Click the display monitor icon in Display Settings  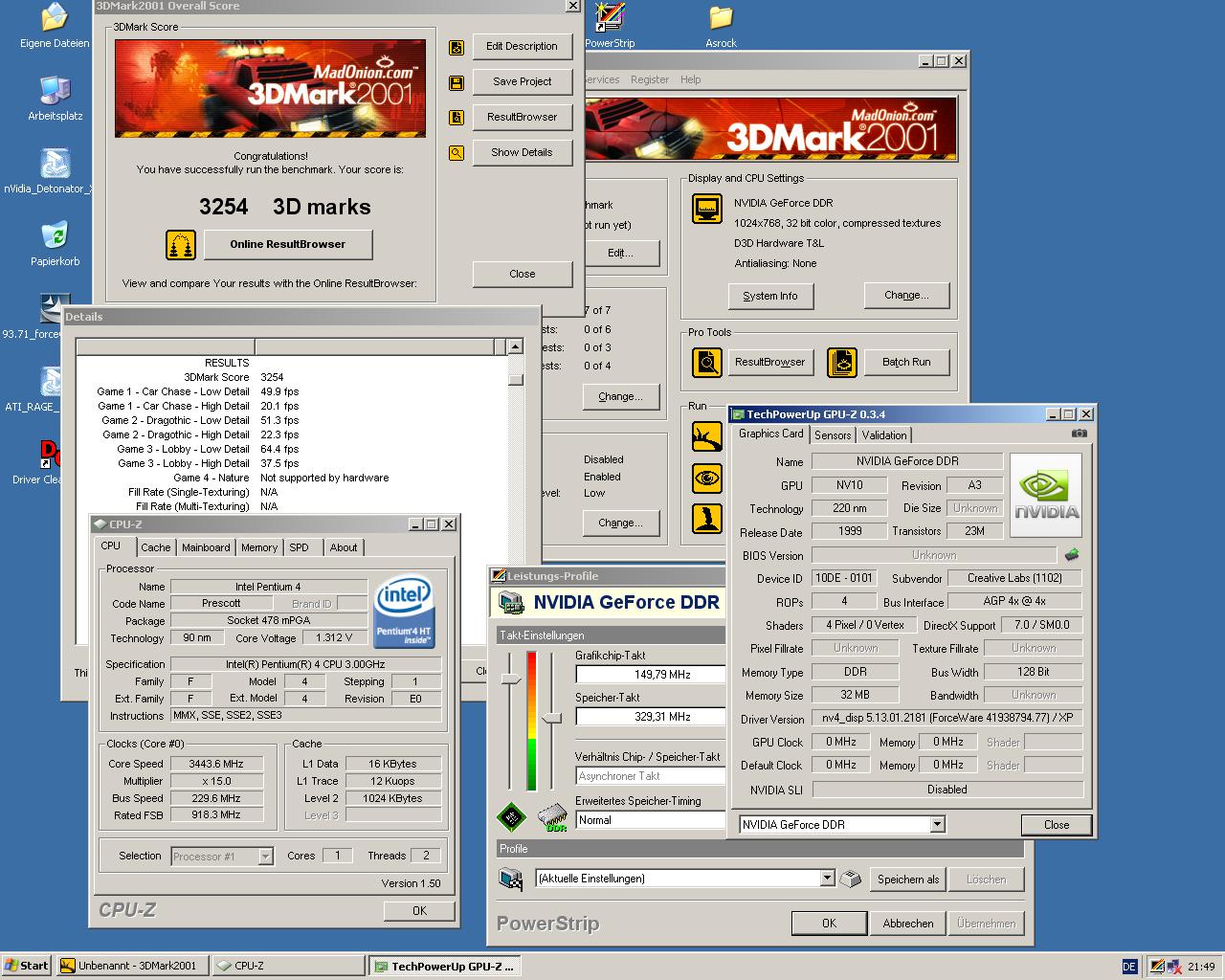point(707,208)
